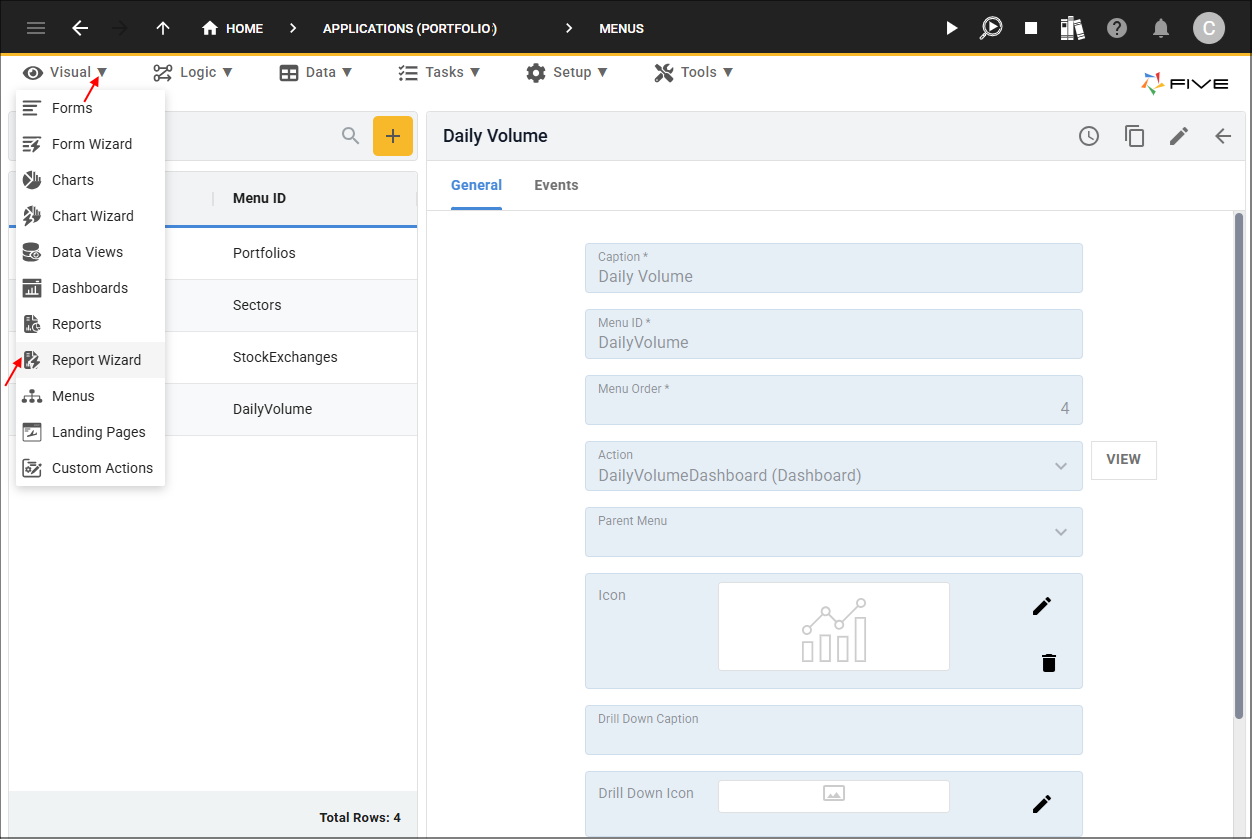Navigate up with the up arrow
Screen dimensions: 1252x839
pyautogui.click(x=163, y=28)
